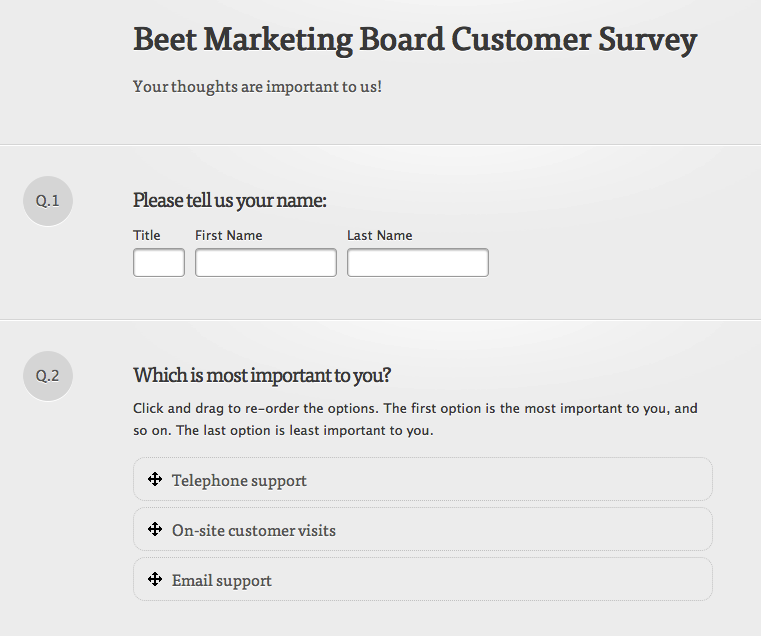The image size is (761, 636).
Task: Select the Last Name text field
Action: pos(418,263)
